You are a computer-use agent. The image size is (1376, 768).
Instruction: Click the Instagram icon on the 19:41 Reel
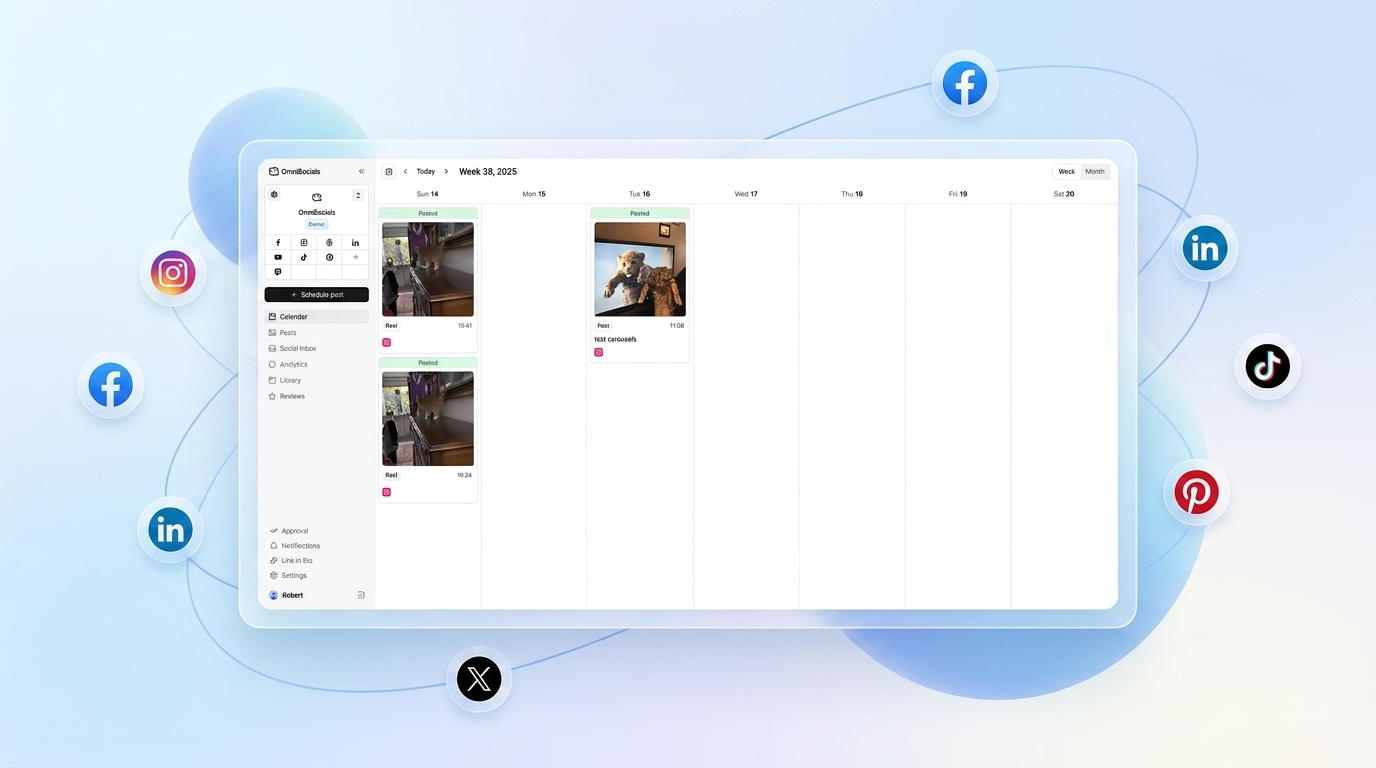point(387,342)
